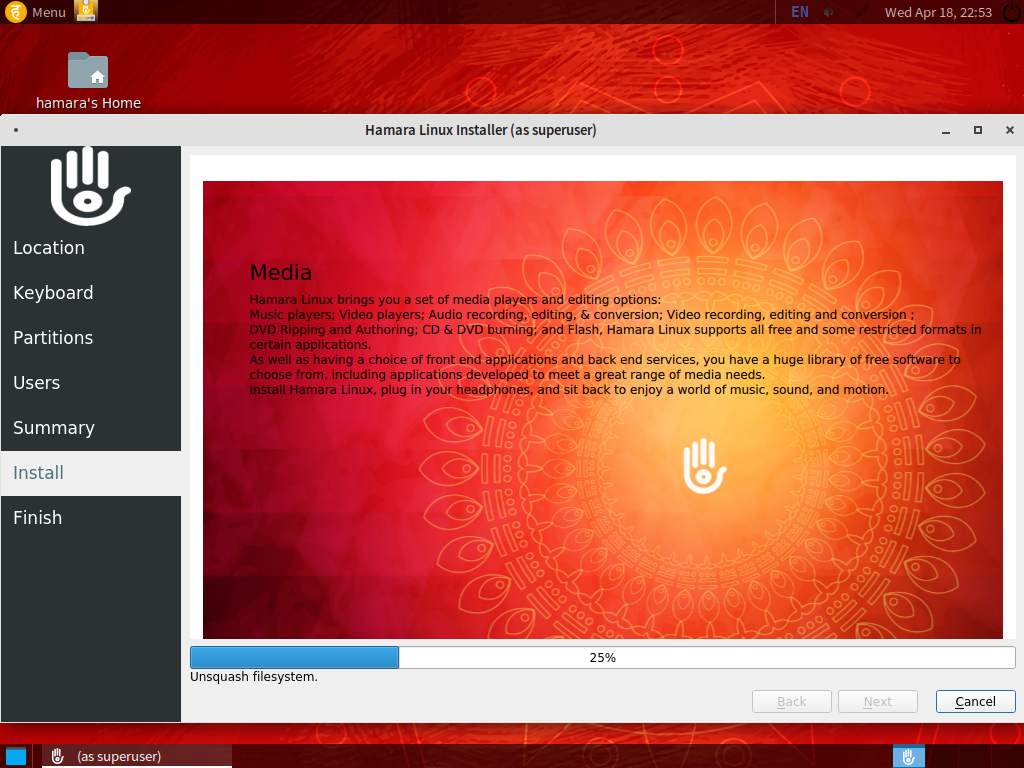1024x768 pixels.
Task: Select the Keyboard step in sidebar
Action: [x=53, y=293]
